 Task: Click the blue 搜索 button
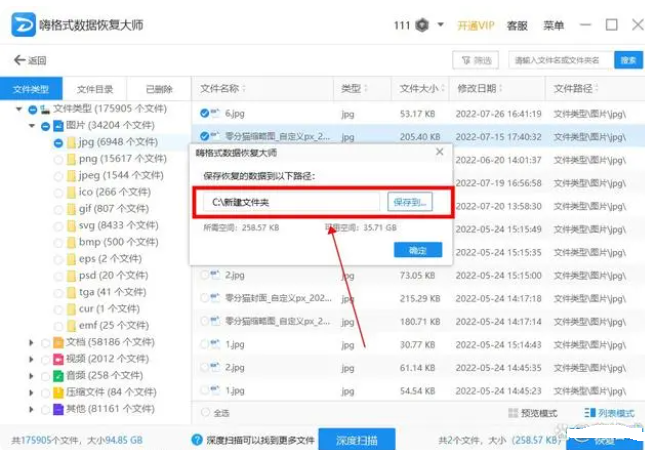[x=628, y=60]
